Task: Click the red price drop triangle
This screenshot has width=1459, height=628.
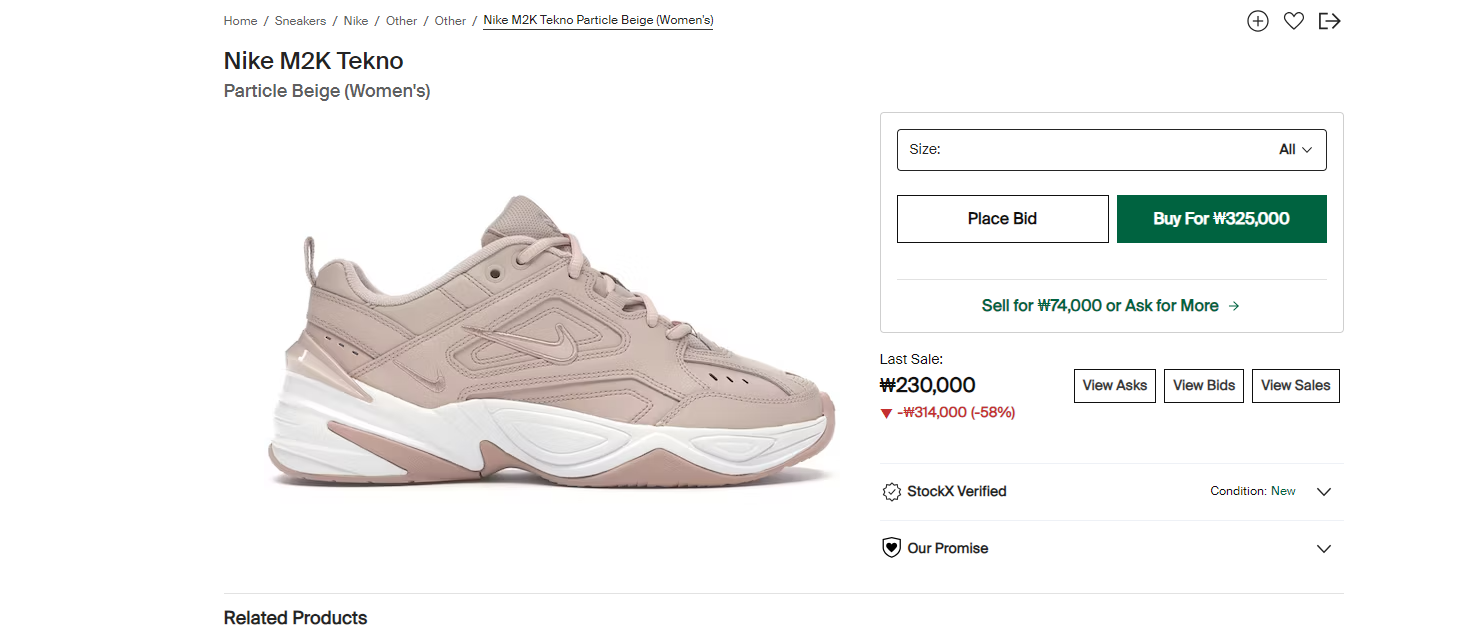Action: click(886, 413)
